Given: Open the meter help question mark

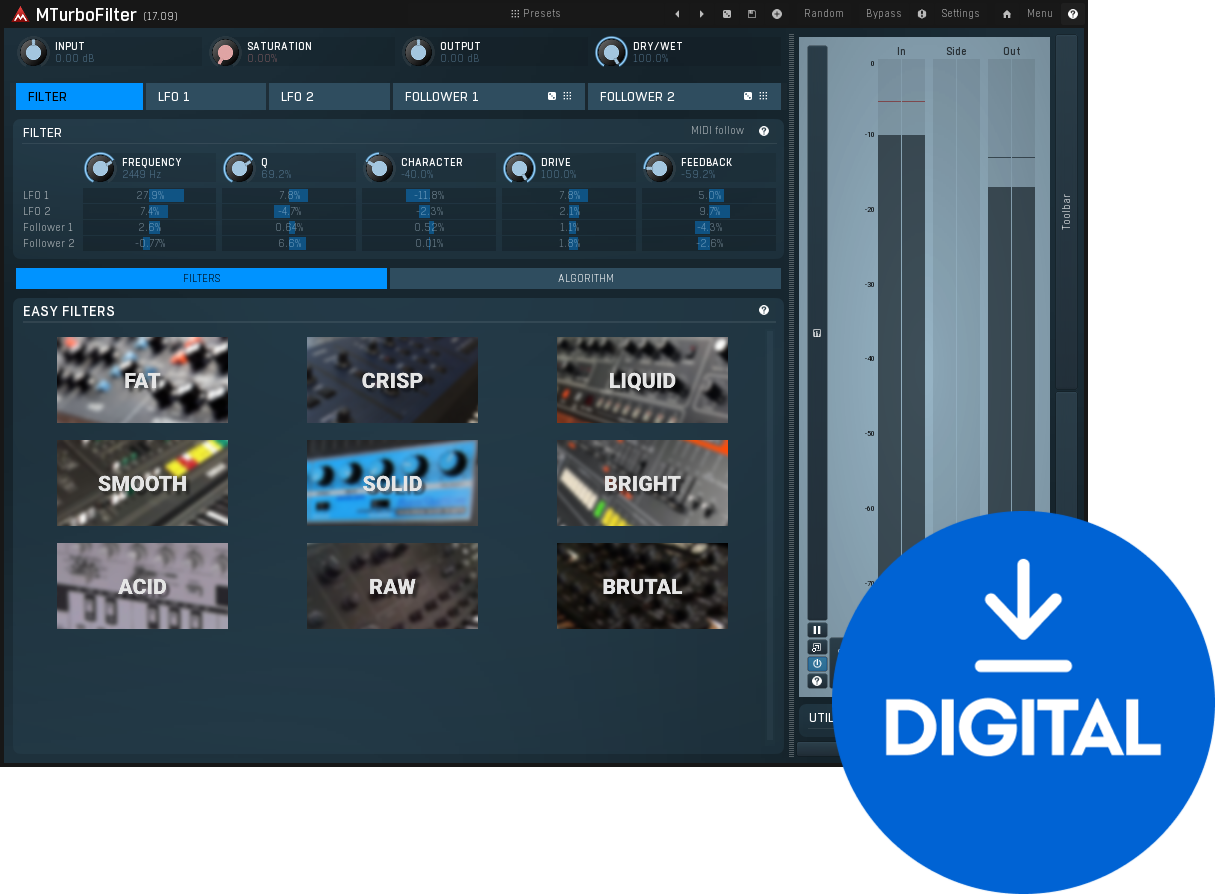Looking at the screenshot, I should (817, 681).
